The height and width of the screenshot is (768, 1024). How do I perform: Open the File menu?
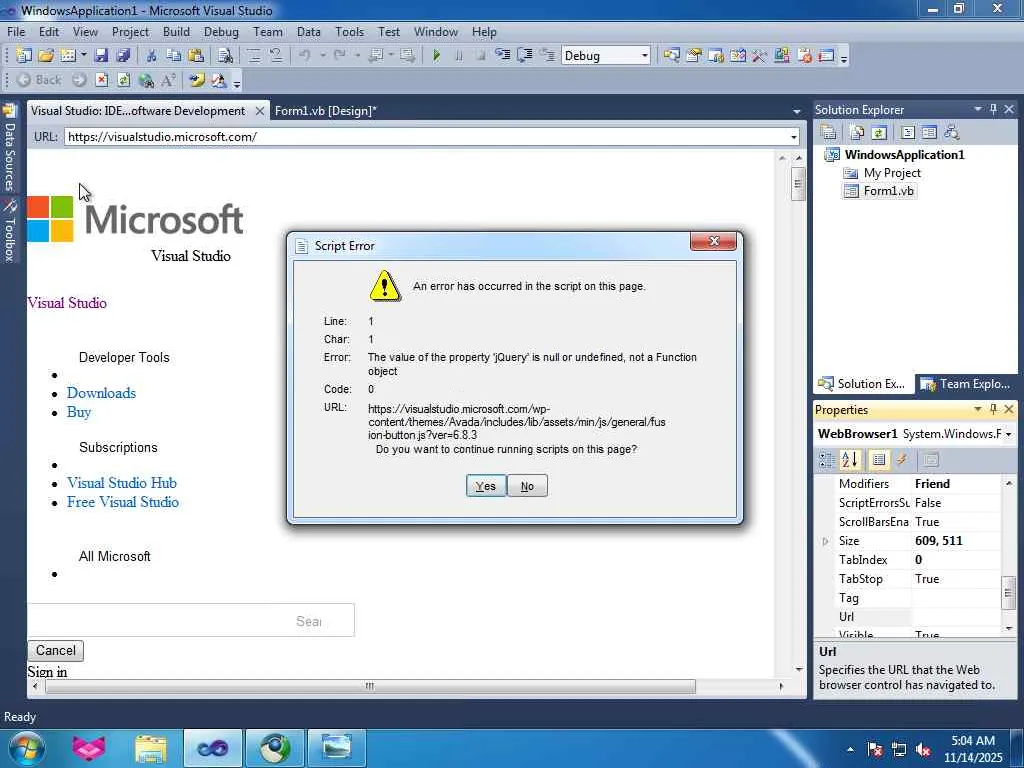[x=16, y=31]
